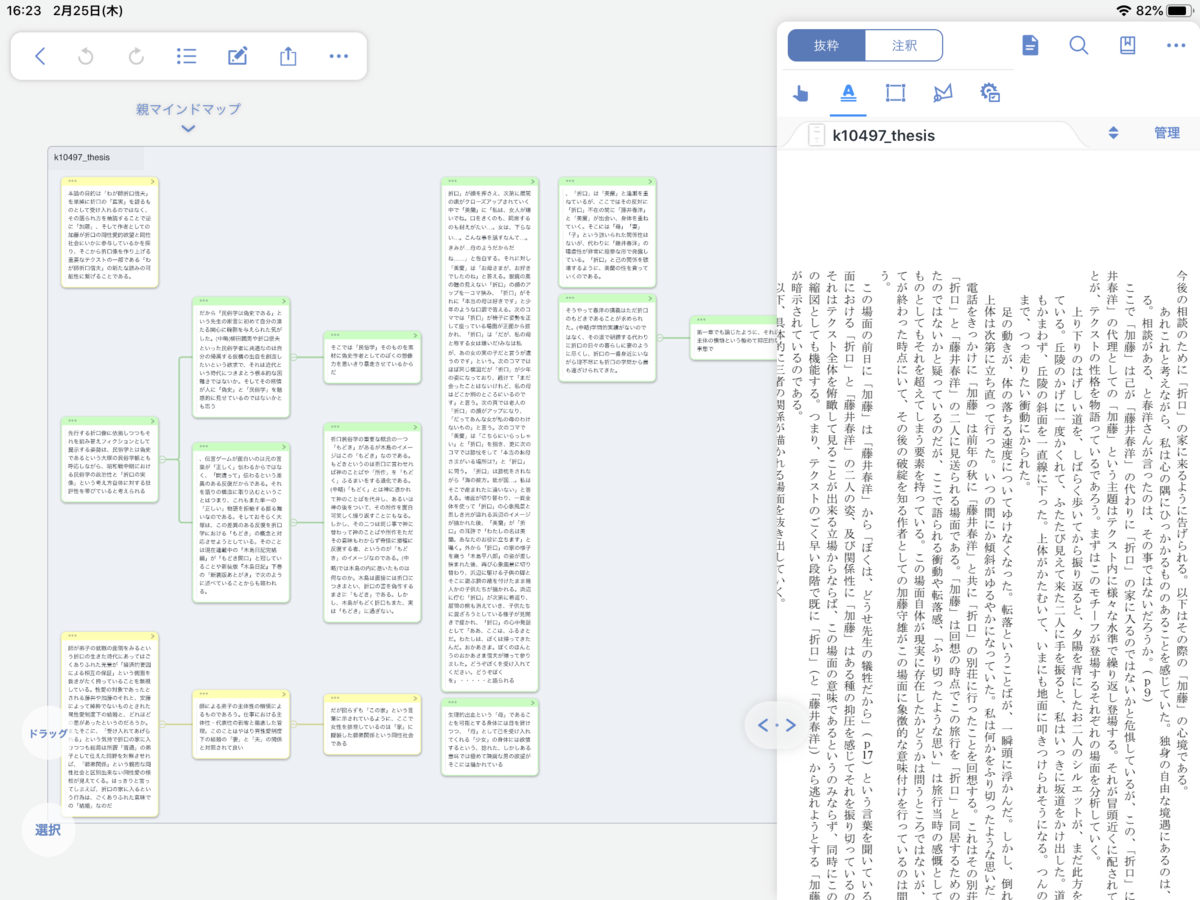Open document sort up-down arrows
The height and width of the screenshot is (900, 1200).
(1113, 133)
